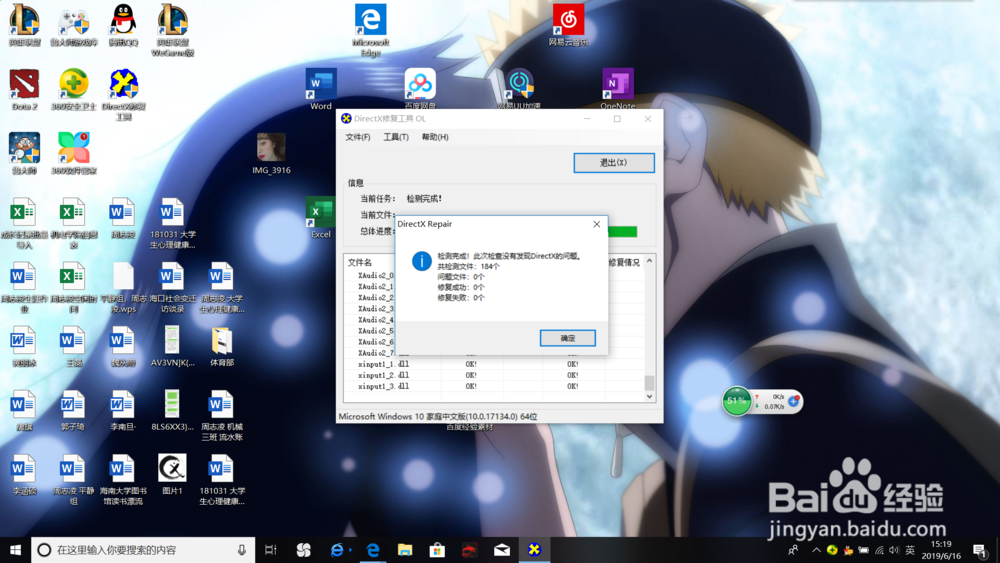
Task: Select the 平静组 .wps file on desktop
Action: tap(123, 288)
